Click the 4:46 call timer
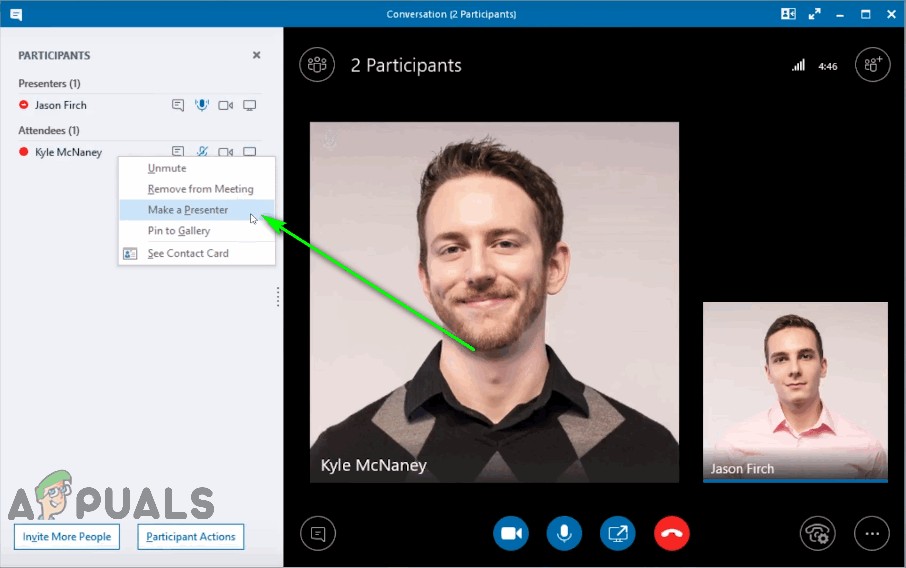This screenshot has width=906, height=568. tap(827, 66)
